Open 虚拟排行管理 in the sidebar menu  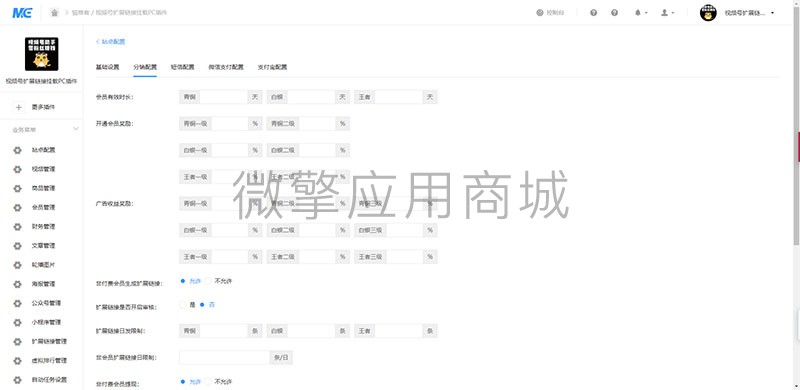(x=49, y=360)
